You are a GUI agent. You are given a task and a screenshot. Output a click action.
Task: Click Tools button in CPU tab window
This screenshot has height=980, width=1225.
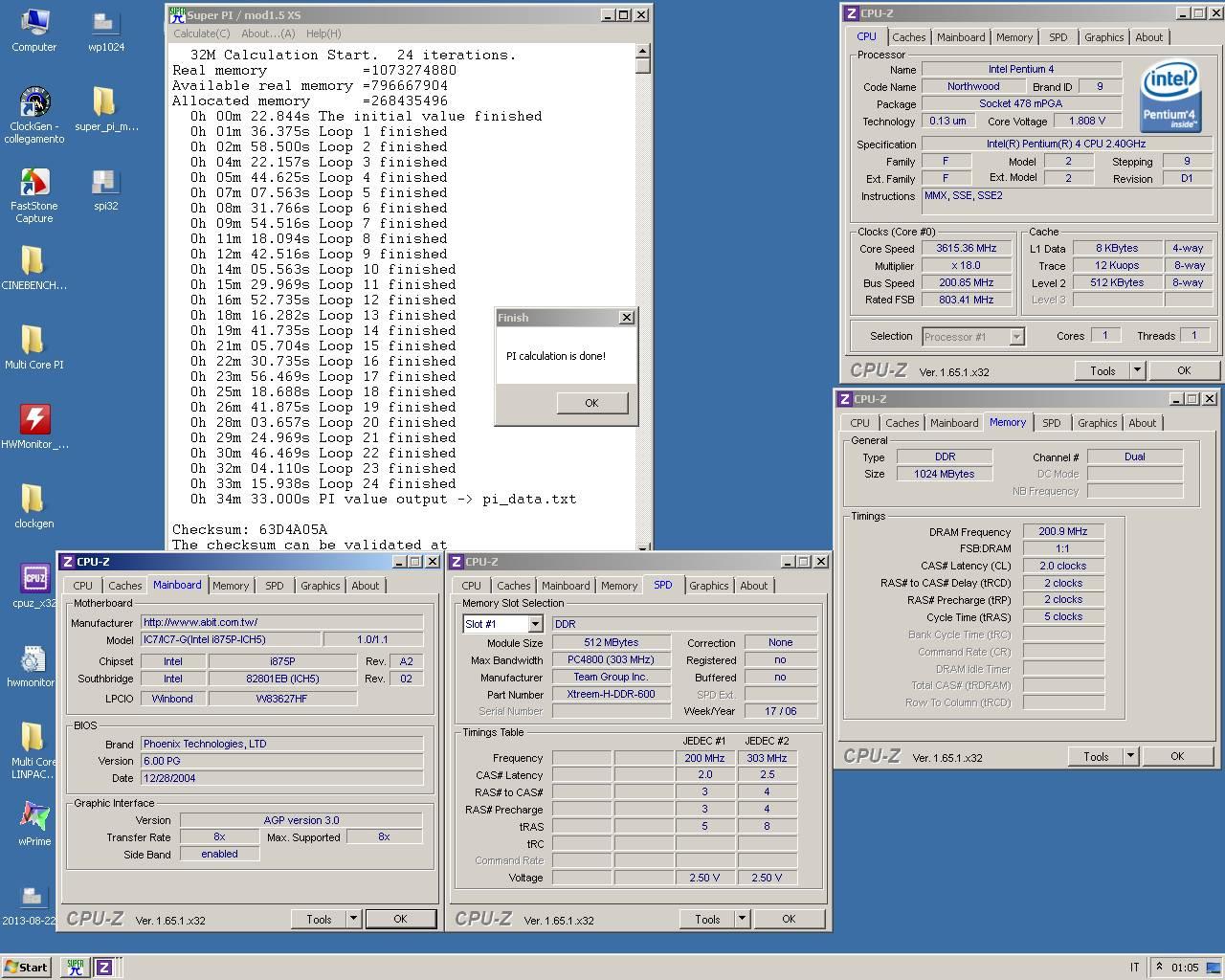1102,370
